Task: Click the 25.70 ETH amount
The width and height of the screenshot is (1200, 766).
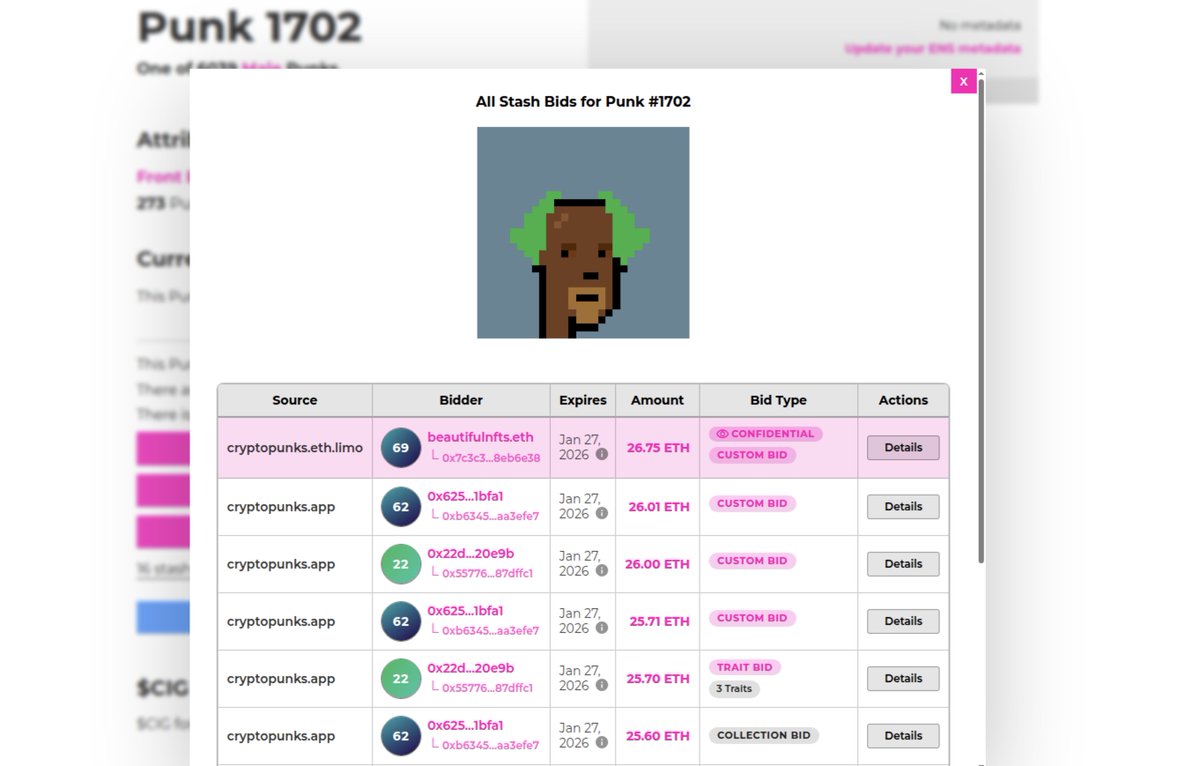Action: pyautogui.click(x=658, y=678)
